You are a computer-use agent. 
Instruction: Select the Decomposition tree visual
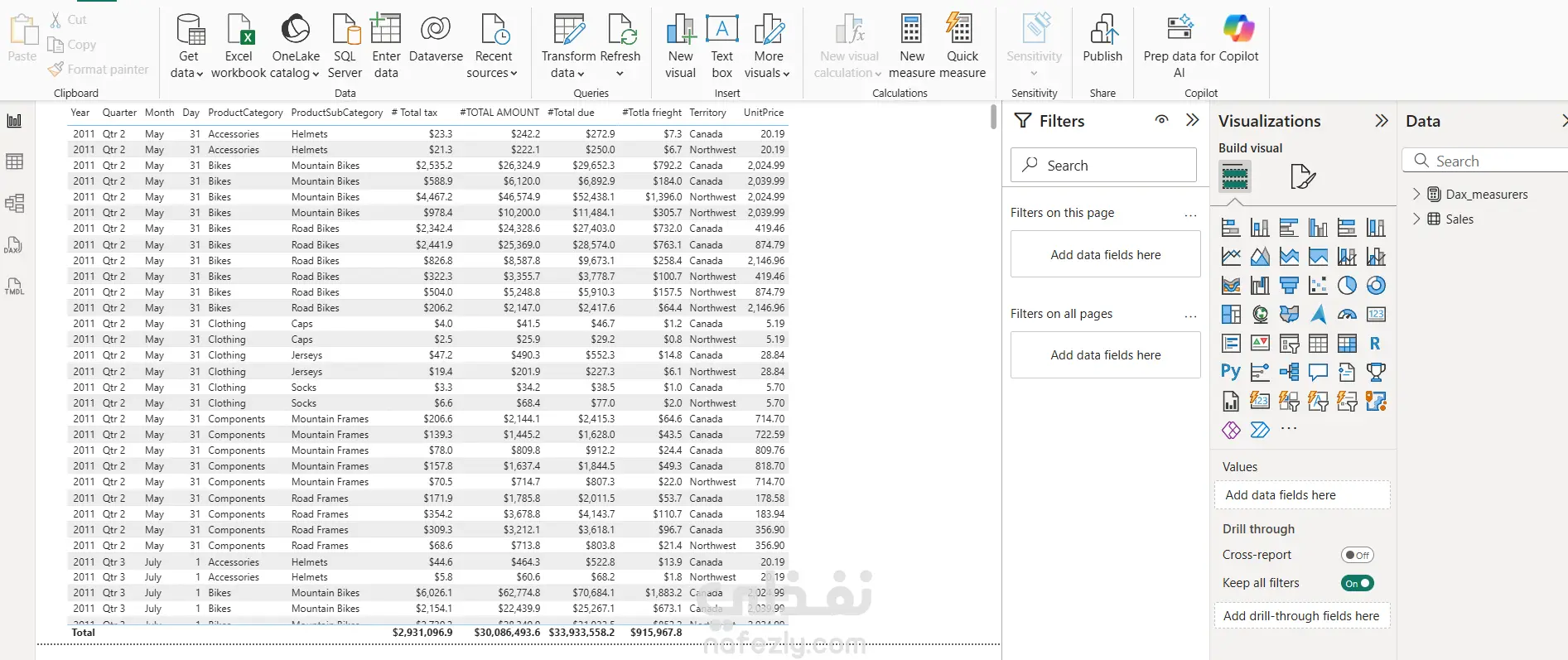(1289, 372)
